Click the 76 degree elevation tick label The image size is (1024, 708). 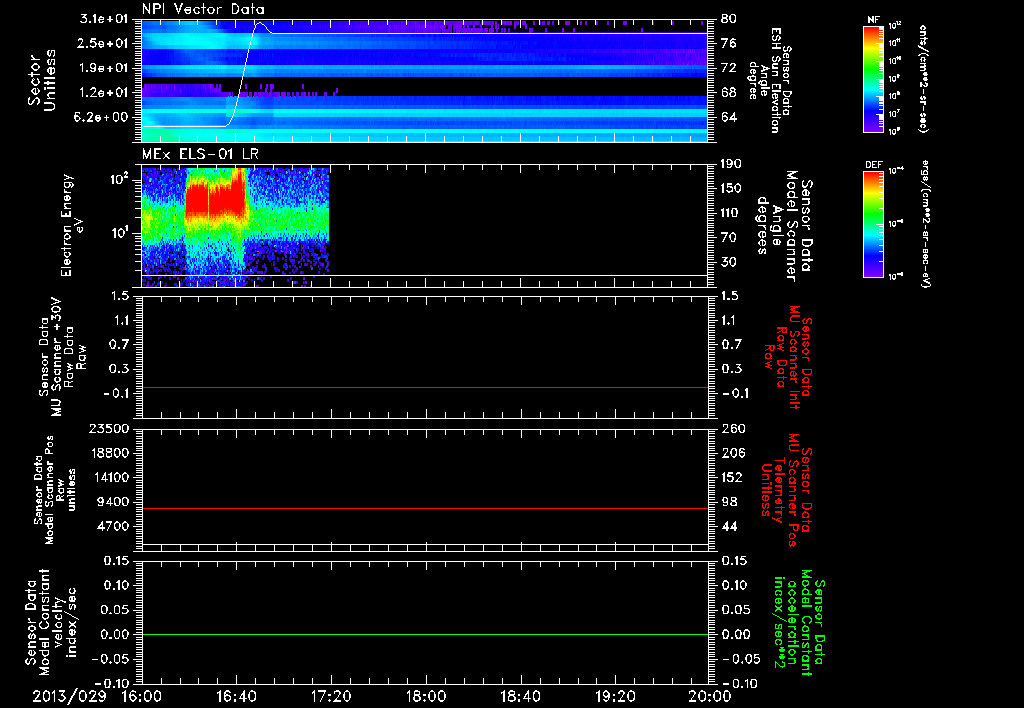[x=728, y=43]
